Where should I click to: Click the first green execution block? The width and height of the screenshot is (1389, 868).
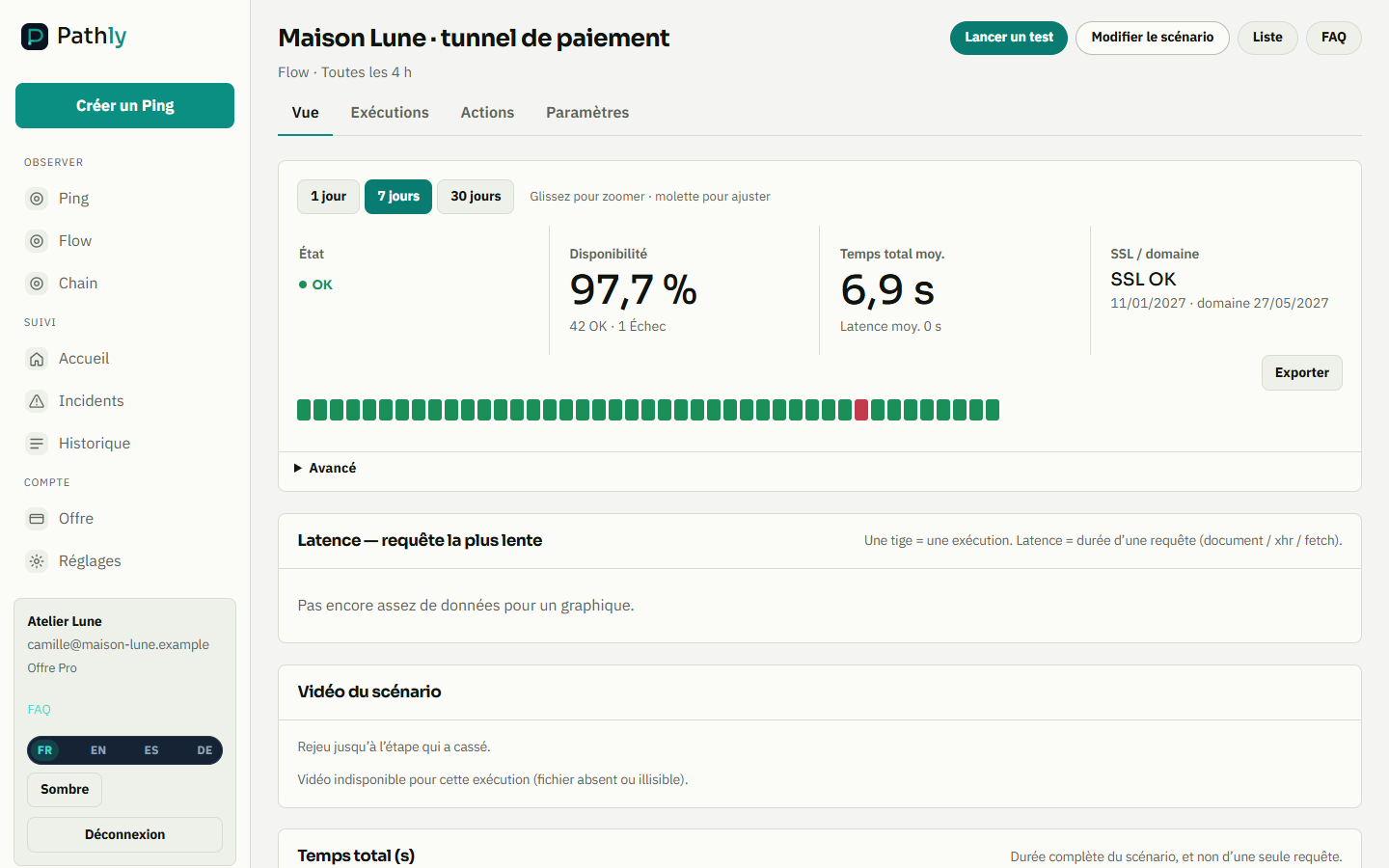[304, 410]
